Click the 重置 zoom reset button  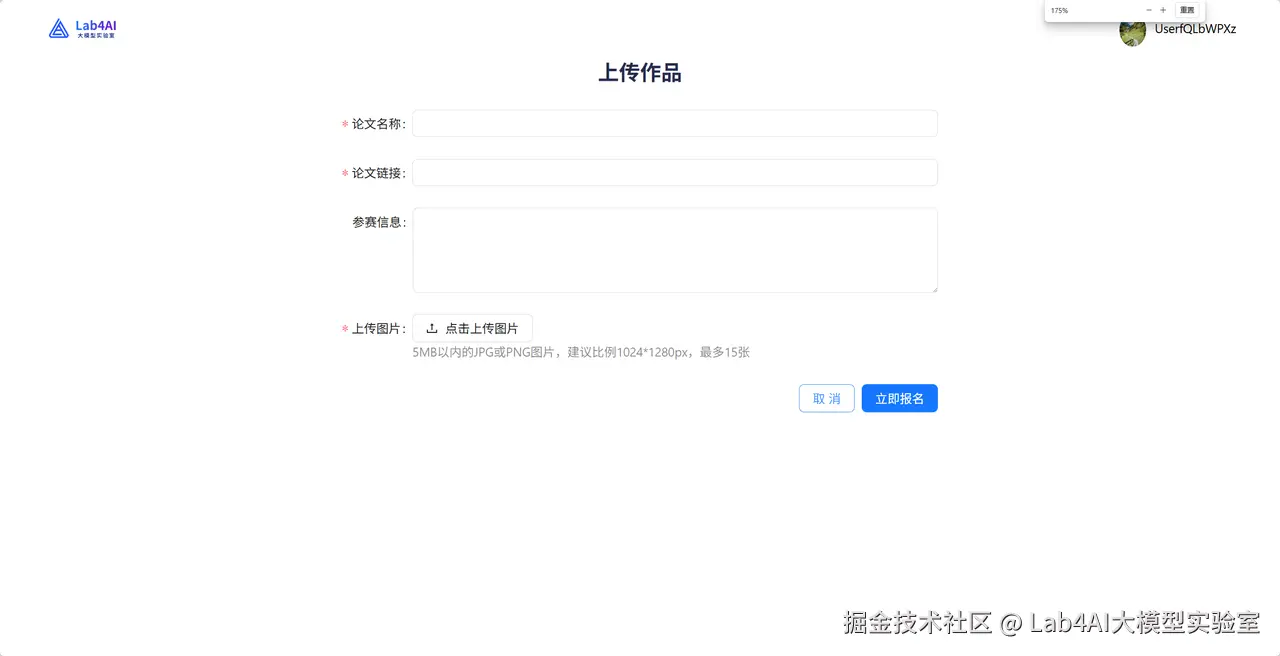(1187, 10)
